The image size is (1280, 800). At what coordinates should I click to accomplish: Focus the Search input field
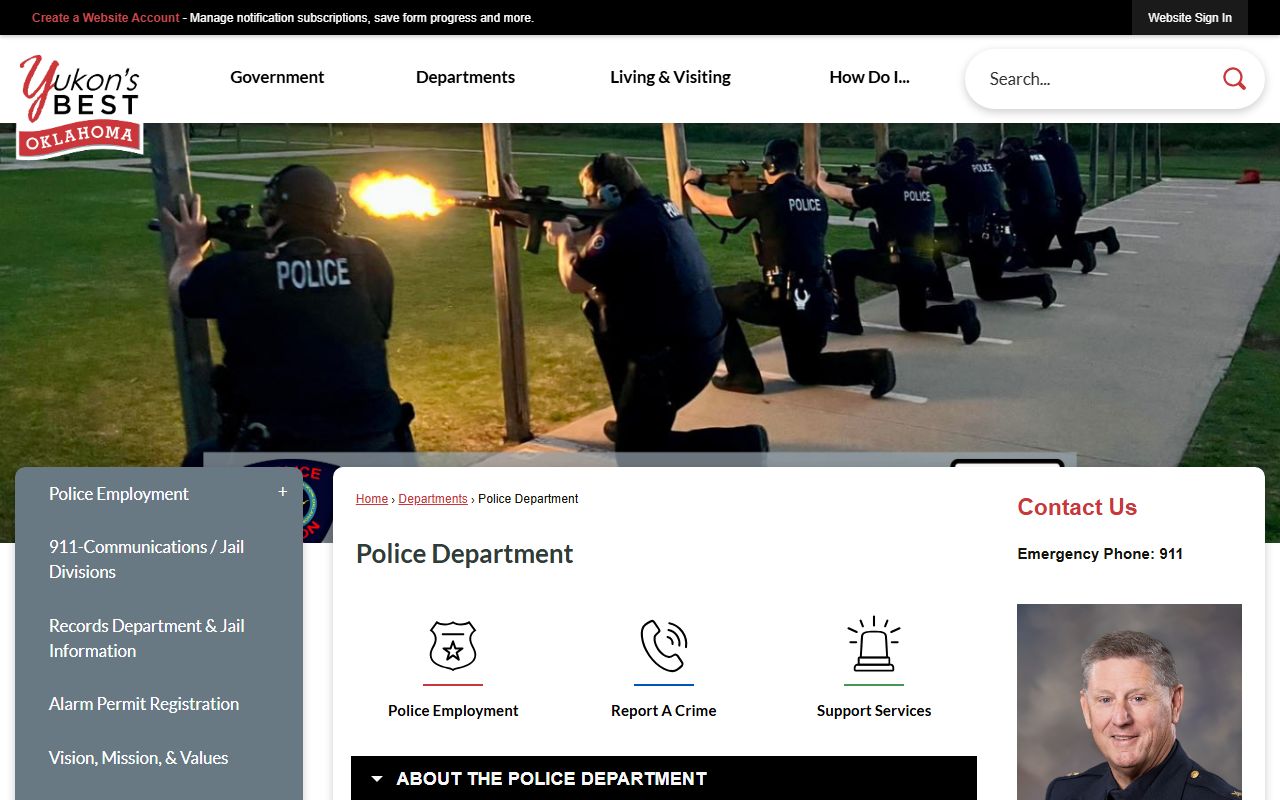click(1095, 79)
